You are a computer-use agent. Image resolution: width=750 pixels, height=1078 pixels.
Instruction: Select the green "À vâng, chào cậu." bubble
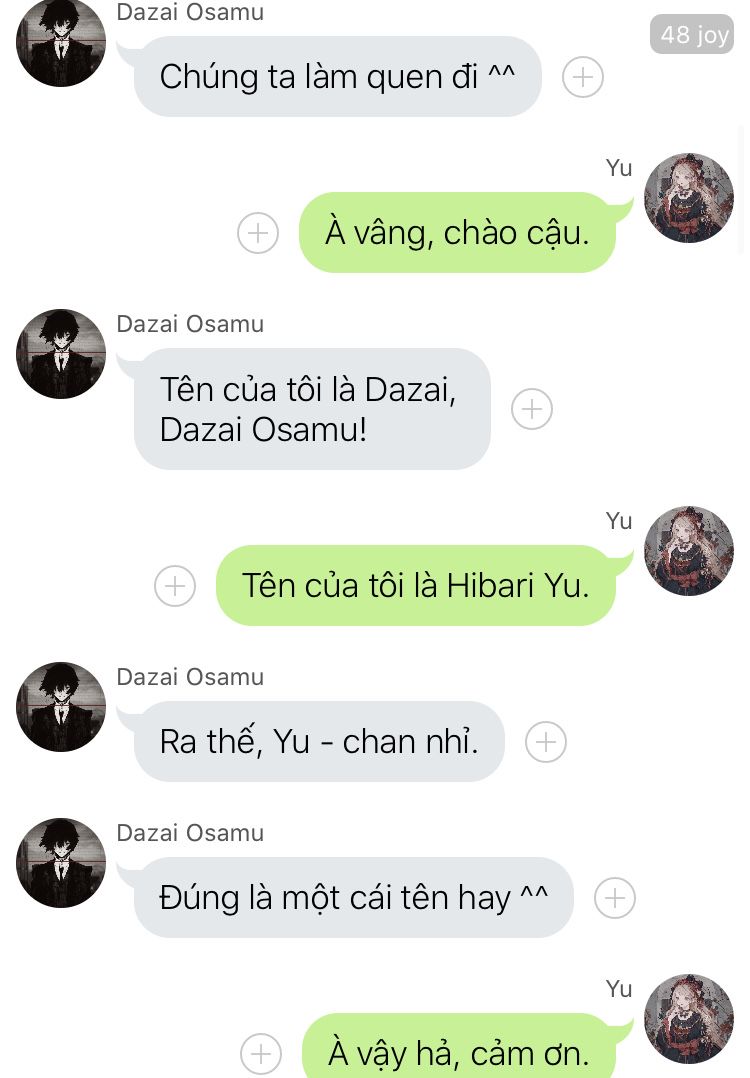coord(457,232)
